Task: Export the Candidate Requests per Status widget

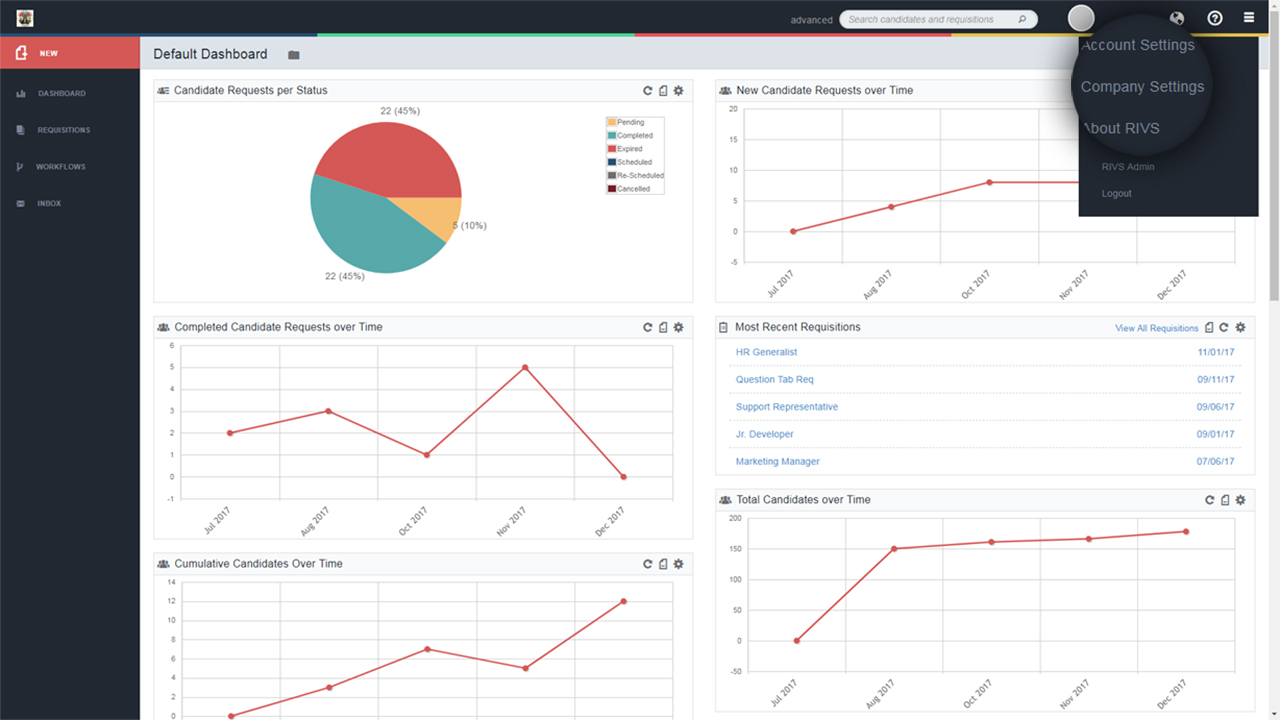Action: (663, 91)
